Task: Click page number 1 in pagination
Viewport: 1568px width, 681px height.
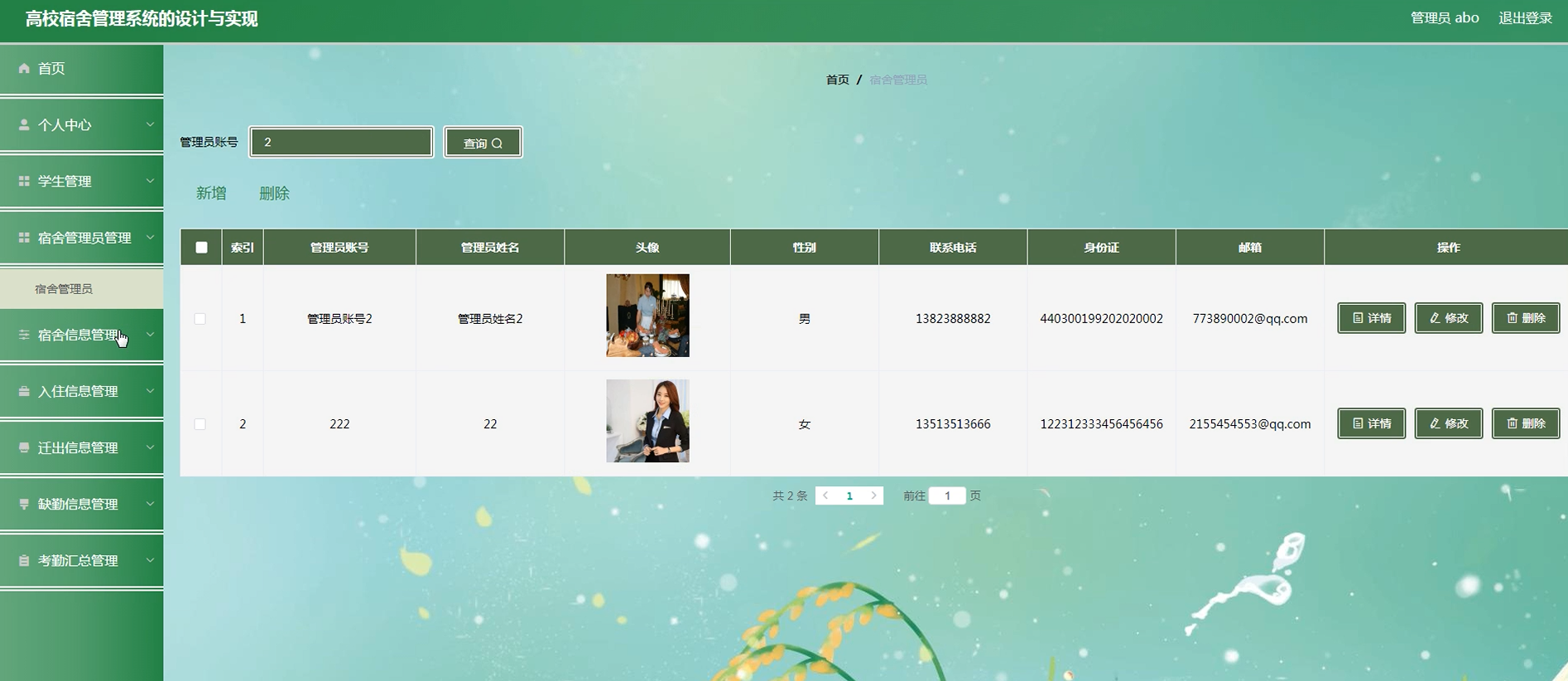Action: [849, 495]
